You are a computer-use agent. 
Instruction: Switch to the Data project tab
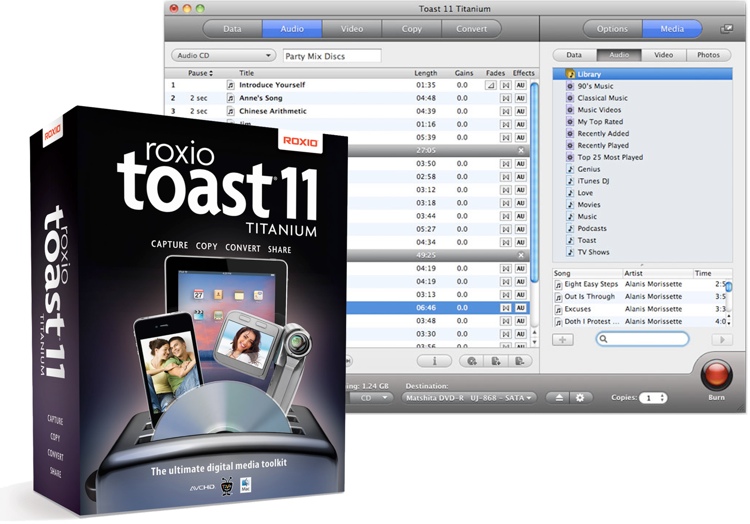(x=232, y=29)
